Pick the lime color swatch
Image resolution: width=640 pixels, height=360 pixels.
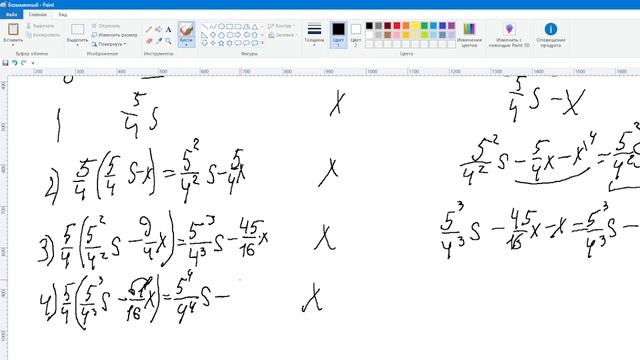click(x=424, y=35)
